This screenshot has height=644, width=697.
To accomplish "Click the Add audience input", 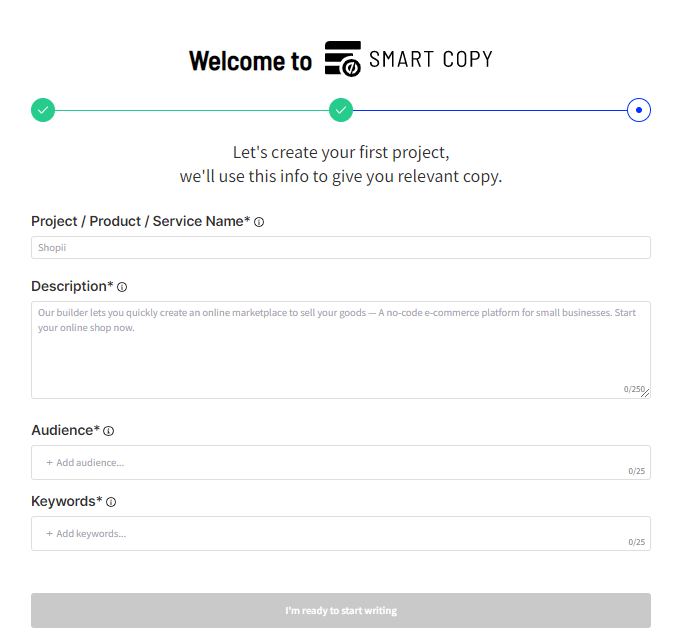I will click(x=330, y=463).
